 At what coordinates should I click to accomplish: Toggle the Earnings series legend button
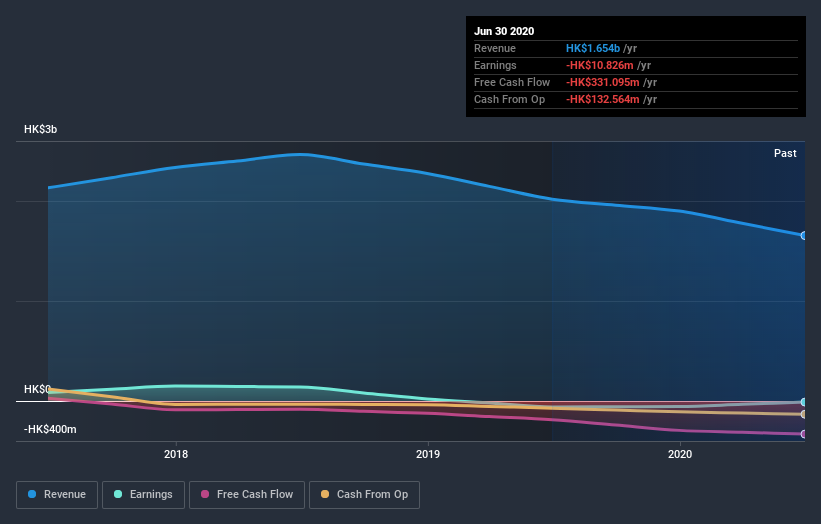143,495
